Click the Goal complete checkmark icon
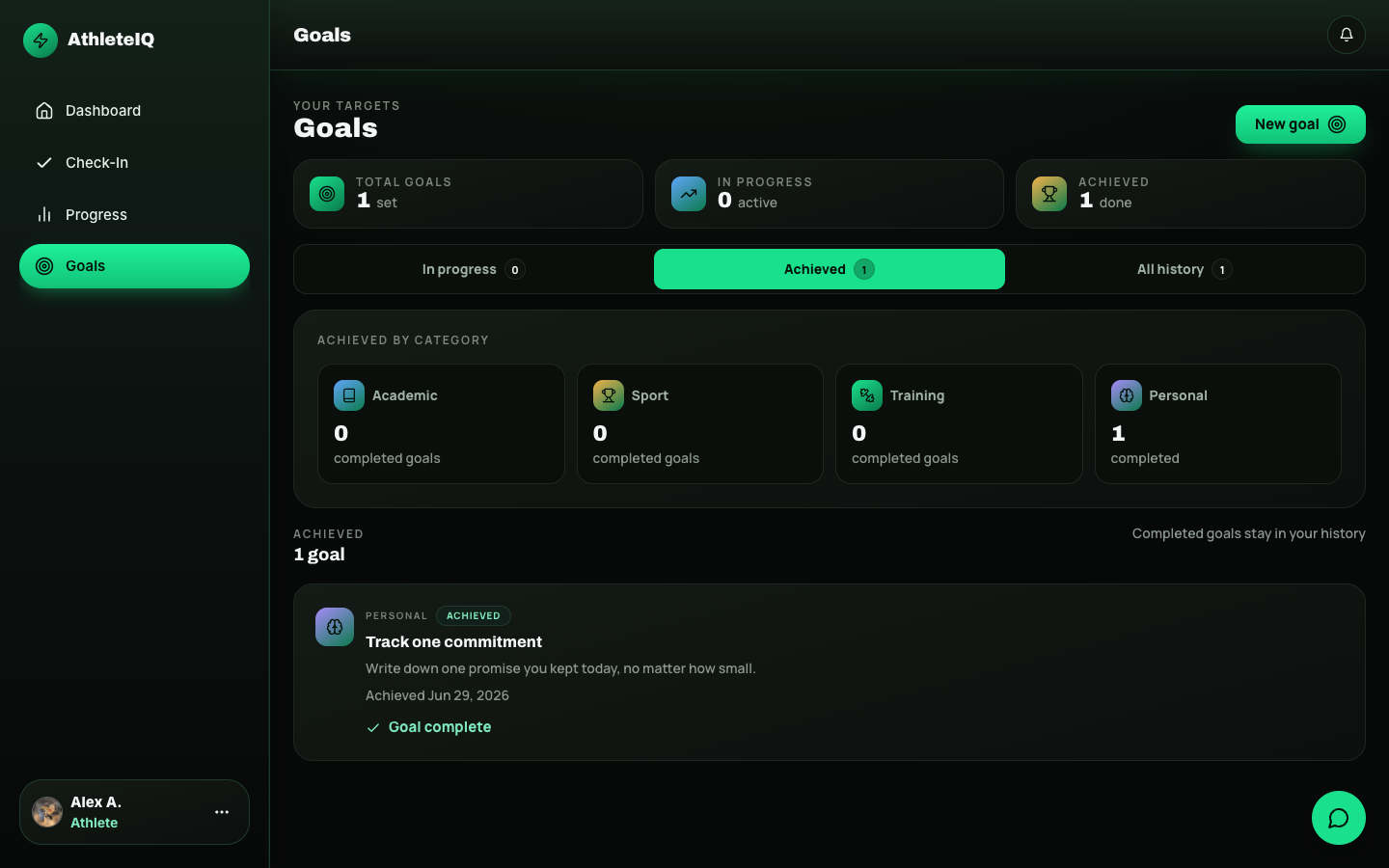The height and width of the screenshot is (868, 1389). [x=373, y=728]
